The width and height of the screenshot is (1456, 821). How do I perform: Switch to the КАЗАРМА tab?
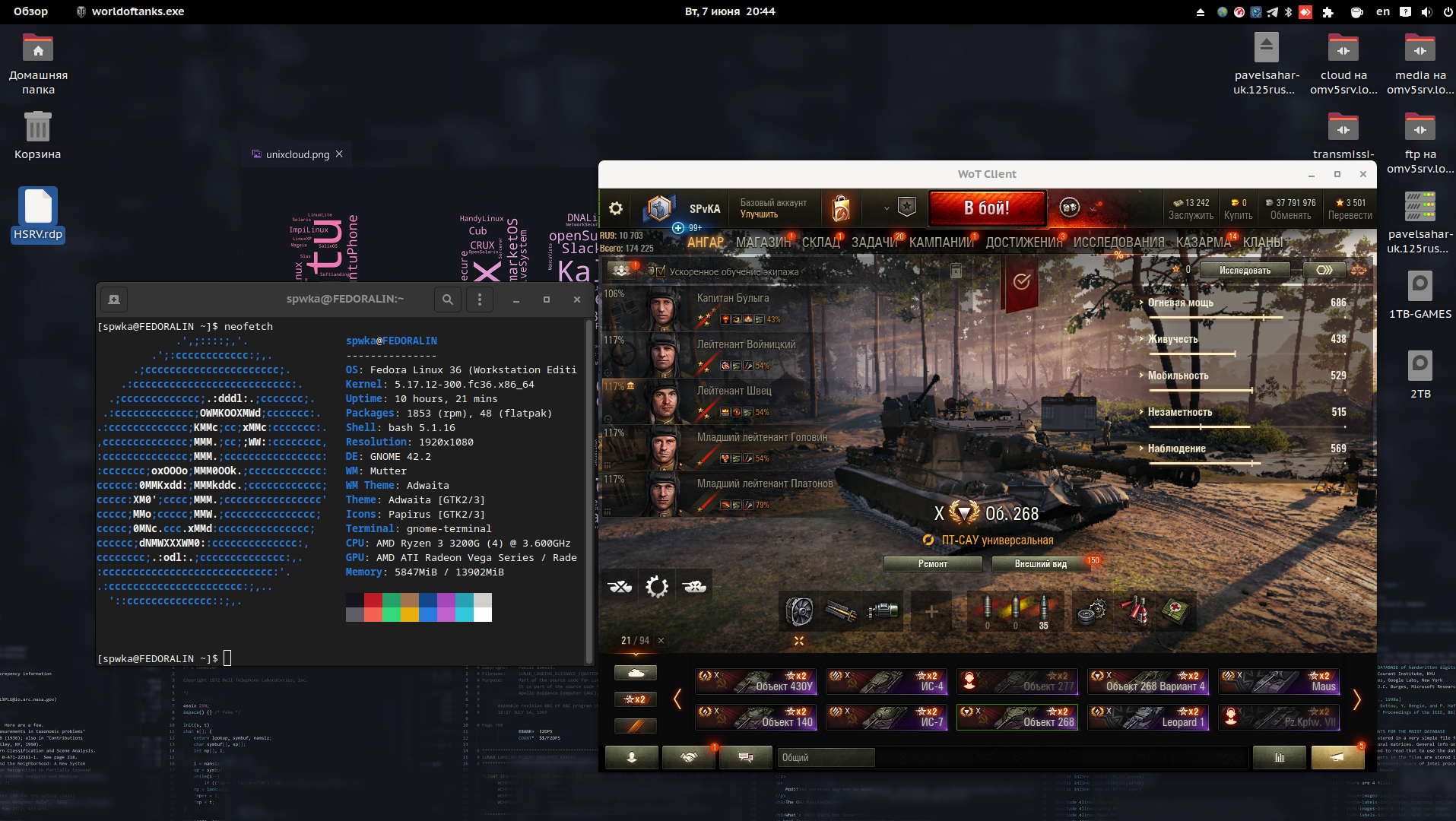(x=1203, y=242)
